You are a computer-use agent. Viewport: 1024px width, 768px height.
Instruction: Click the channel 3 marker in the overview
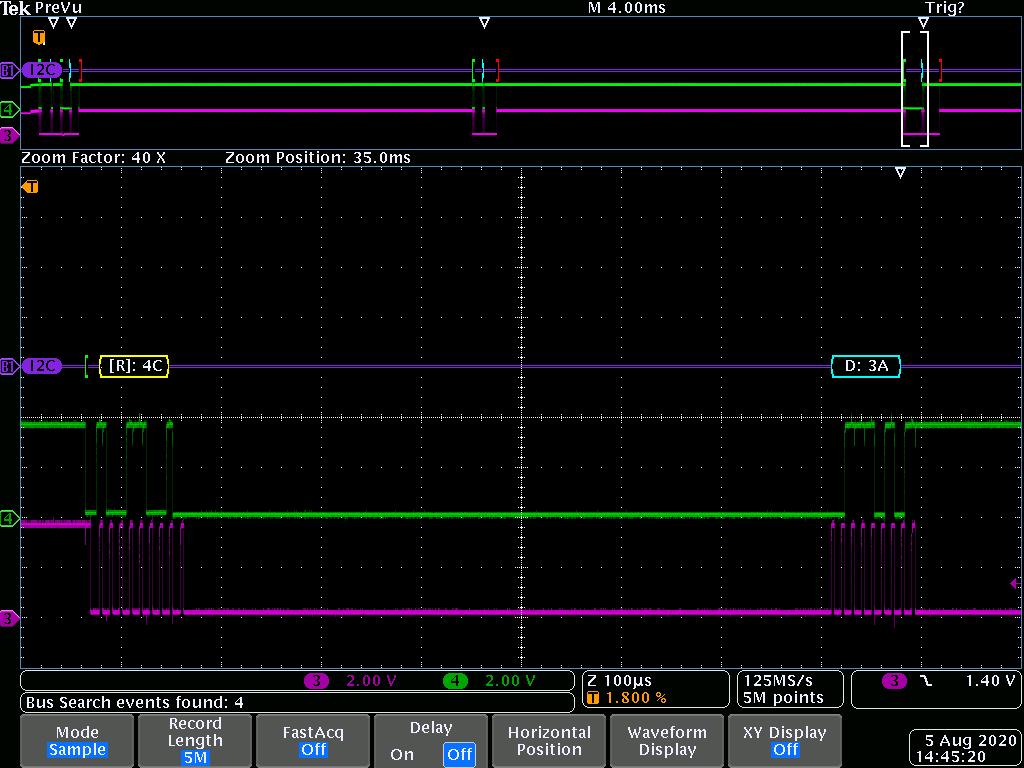pyautogui.click(x=8, y=136)
